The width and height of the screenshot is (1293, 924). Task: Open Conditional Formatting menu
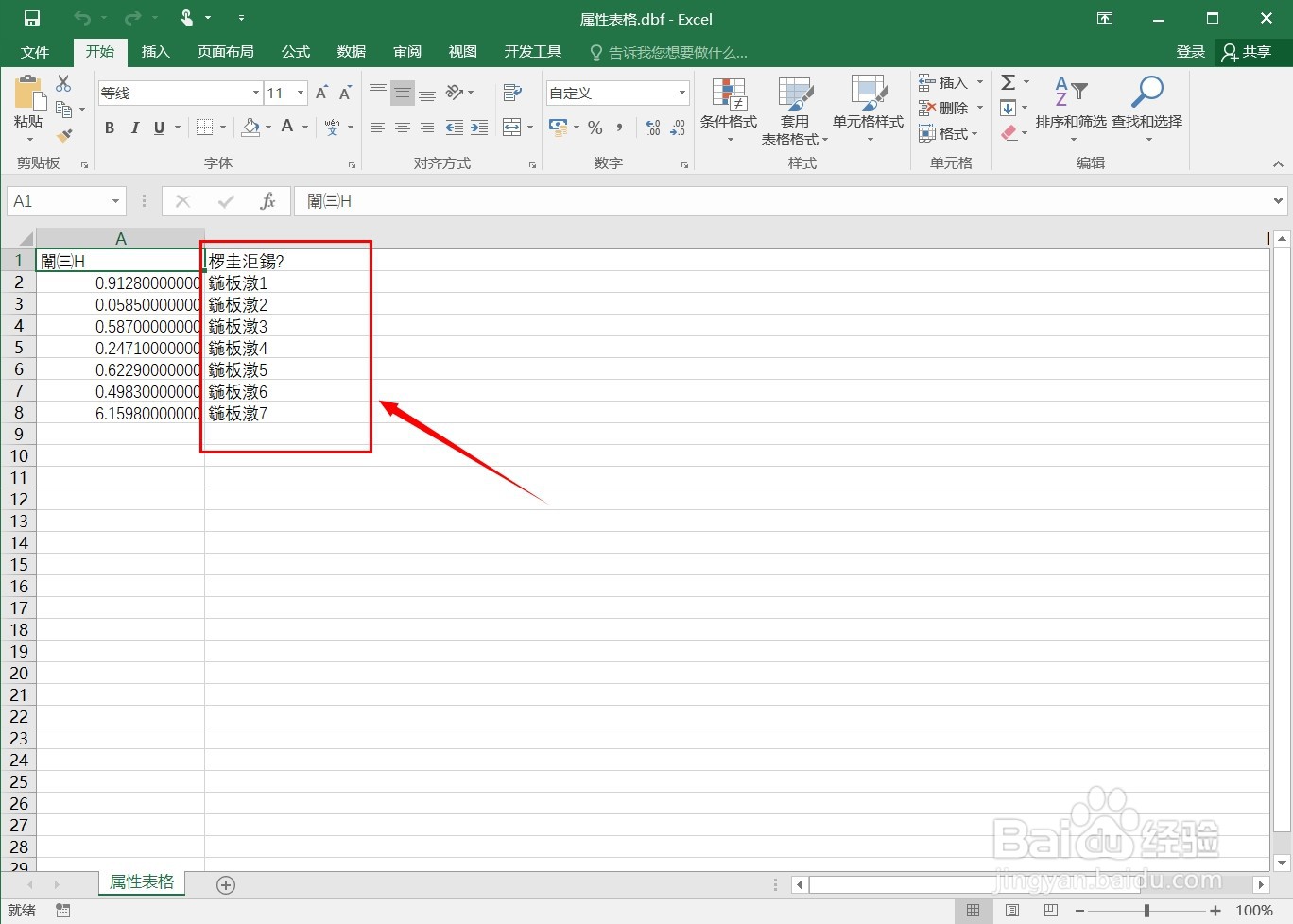tap(729, 111)
